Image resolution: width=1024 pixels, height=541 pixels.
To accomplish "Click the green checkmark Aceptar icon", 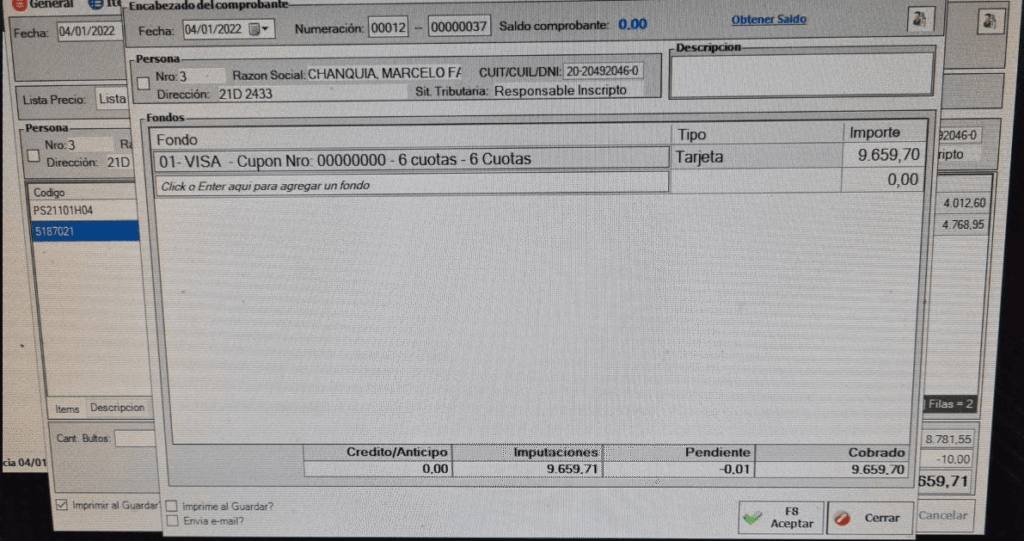I will pos(753,518).
